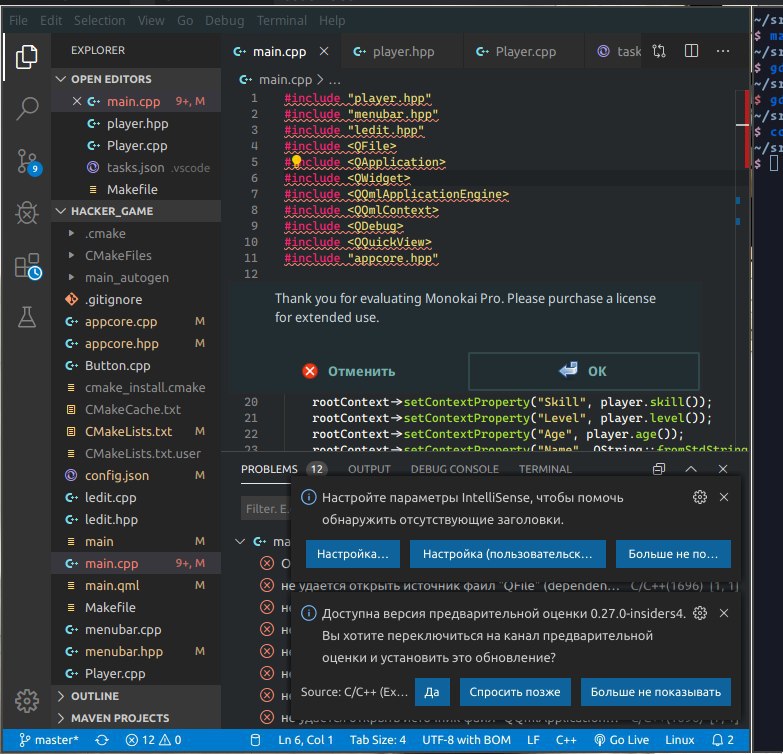Open the Search view icon
The image size is (783, 754).
[x=26, y=108]
